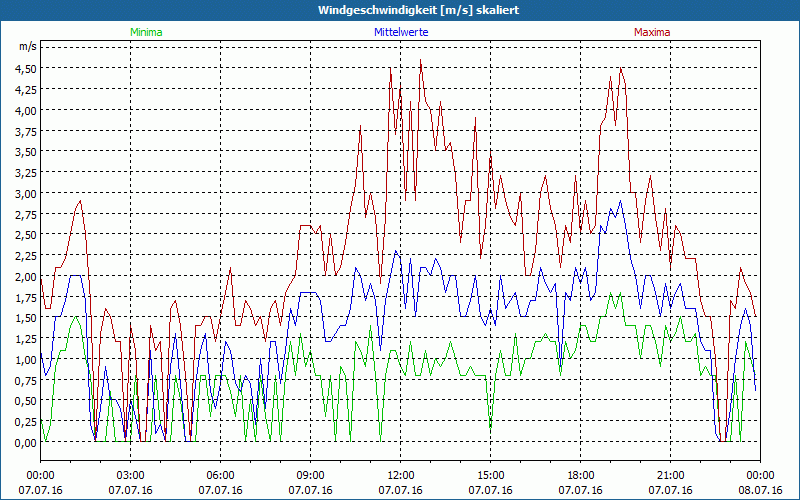The image size is (800, 500).
Task: Click the 0,00 y-axis baseline label
Action: [26, 442]
